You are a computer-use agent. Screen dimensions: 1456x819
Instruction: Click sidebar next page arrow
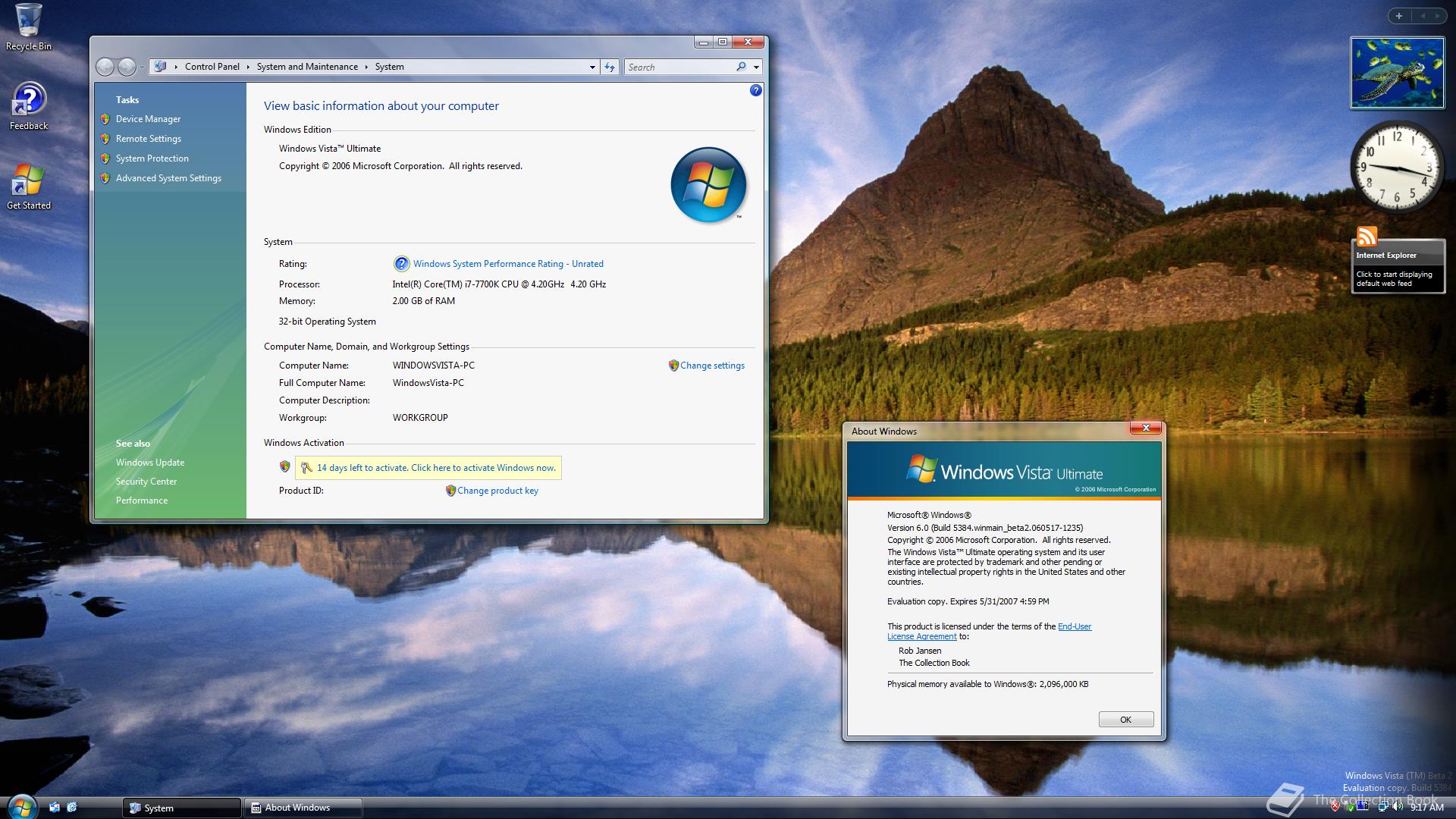point(1437,16)
